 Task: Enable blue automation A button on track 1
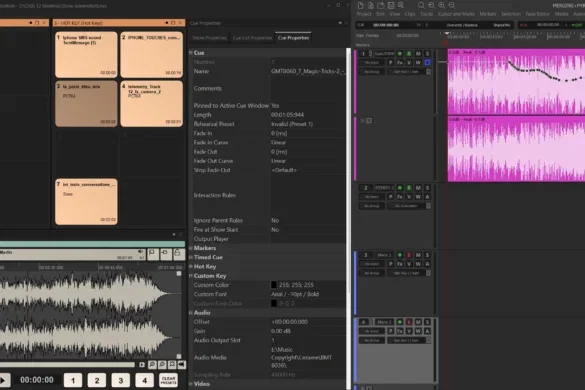tap(428, 63)
